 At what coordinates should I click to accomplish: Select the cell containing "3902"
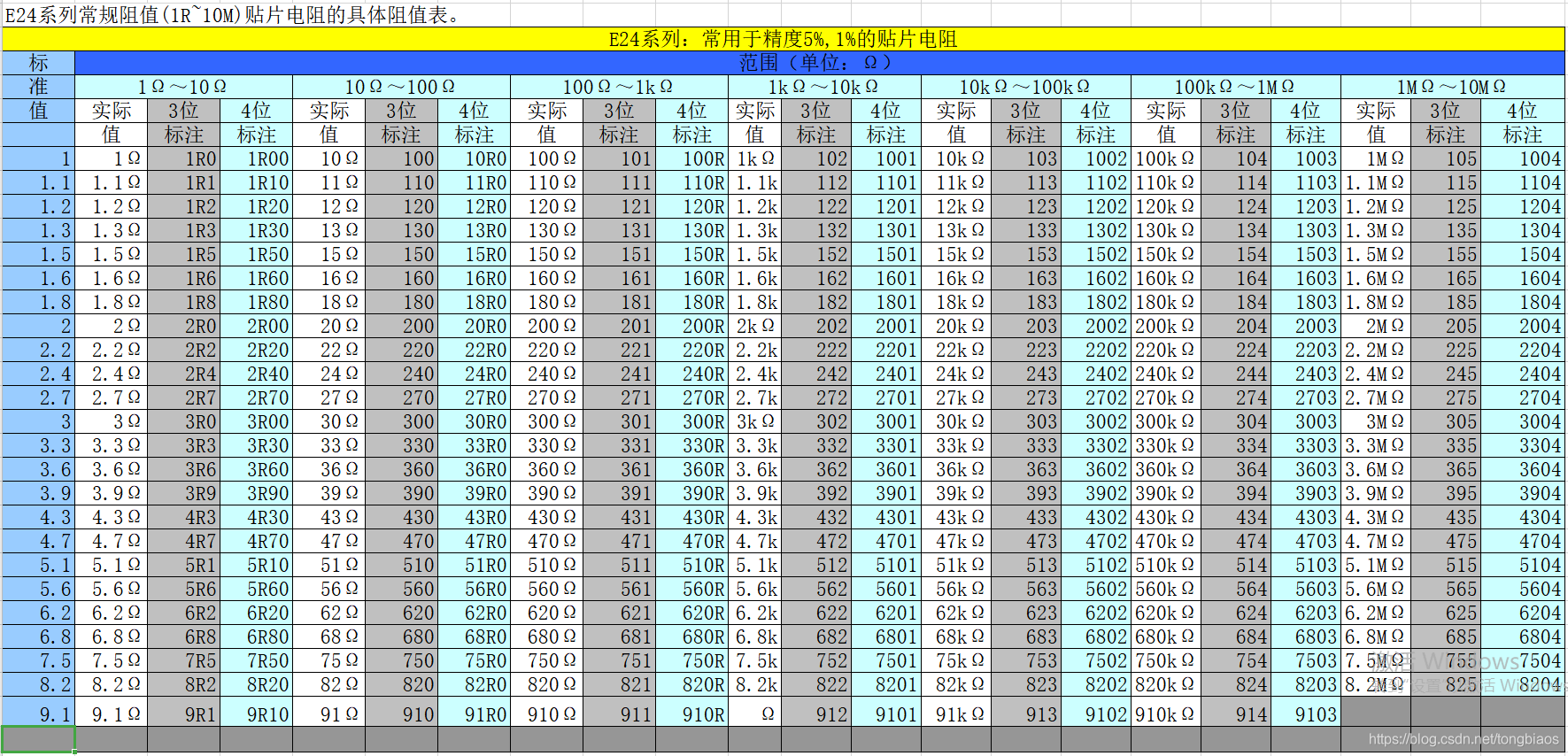point(1095,493)
